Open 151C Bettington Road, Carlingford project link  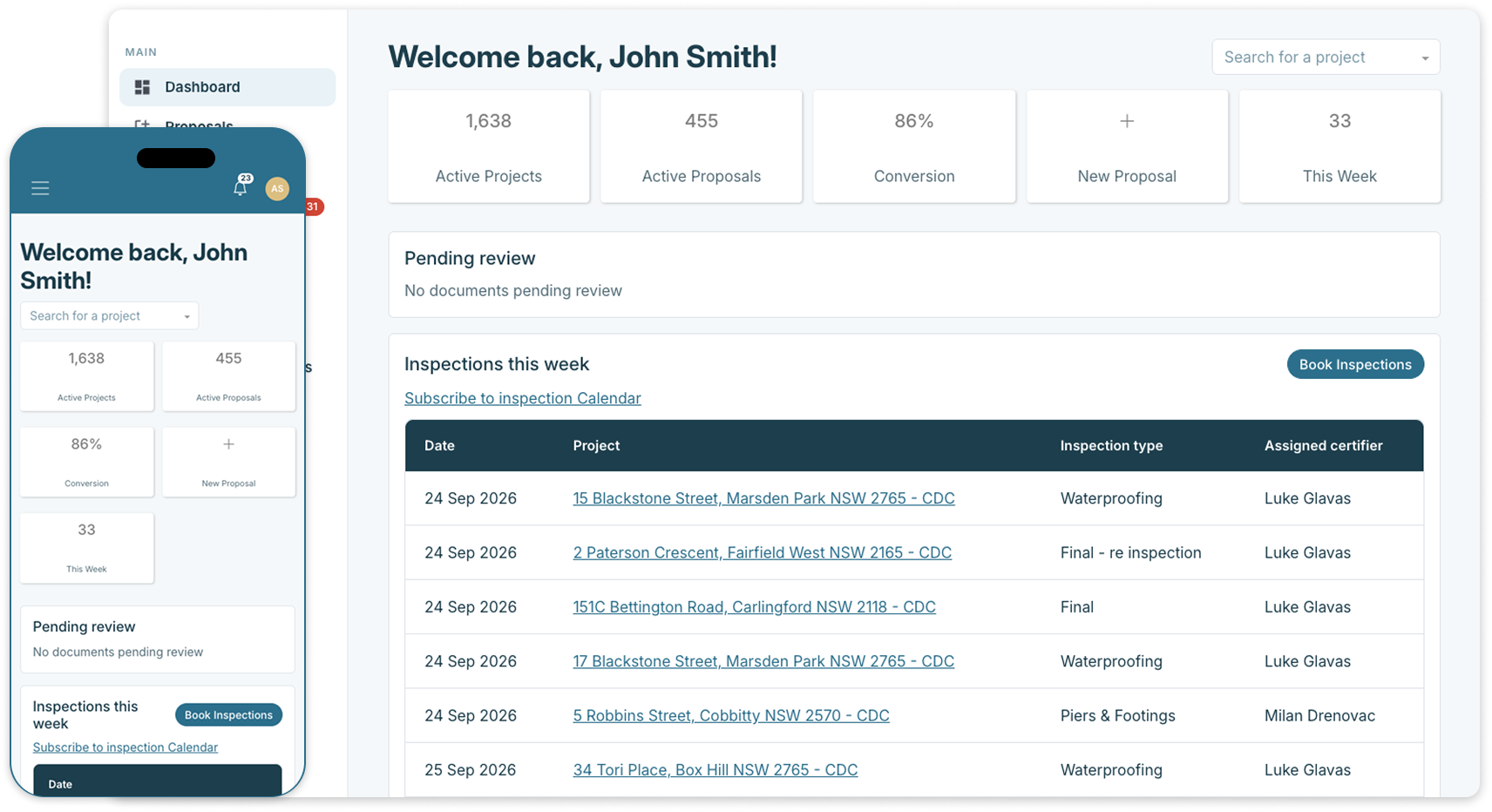(x=754, y=607)
